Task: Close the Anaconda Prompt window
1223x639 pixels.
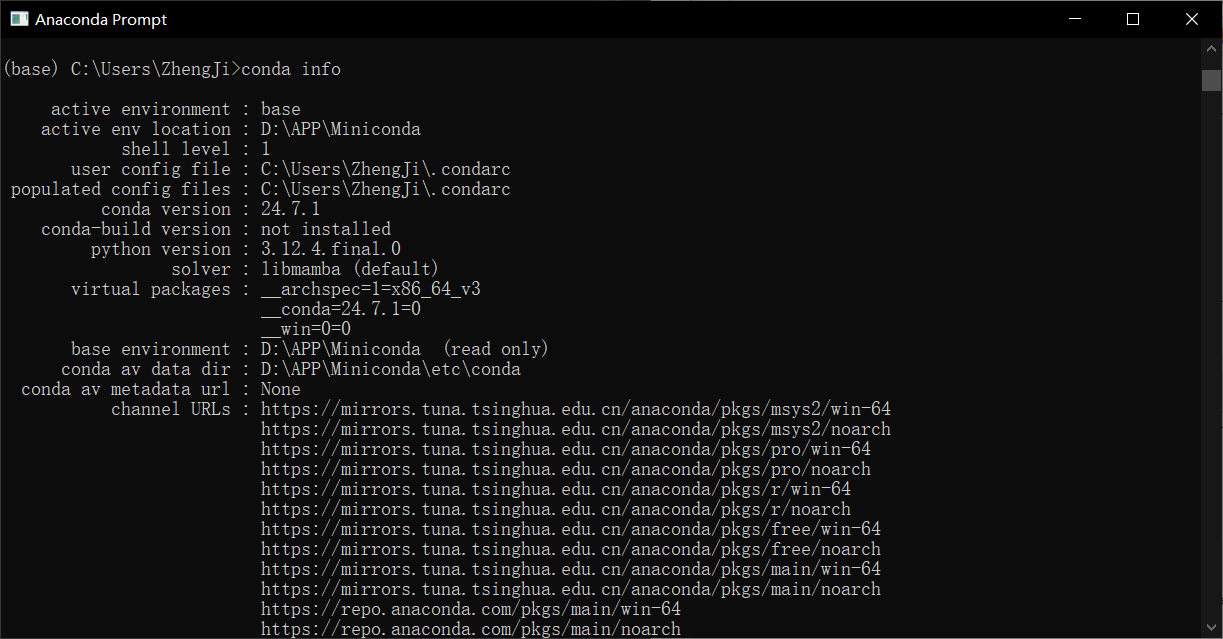Action: pos(1192,19)
